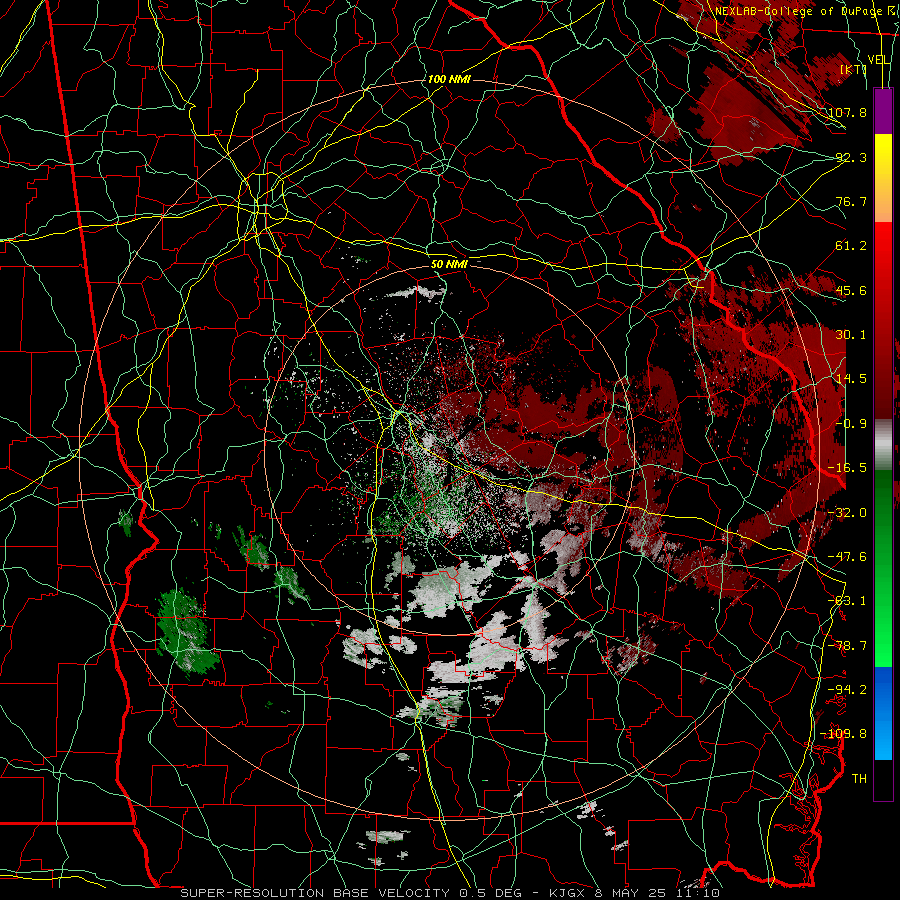Click the "SUPER-RESOLUTION BASE VELOCITY 0.5 DEG" caption
The image size is (900, 900).
coord(351,893)
